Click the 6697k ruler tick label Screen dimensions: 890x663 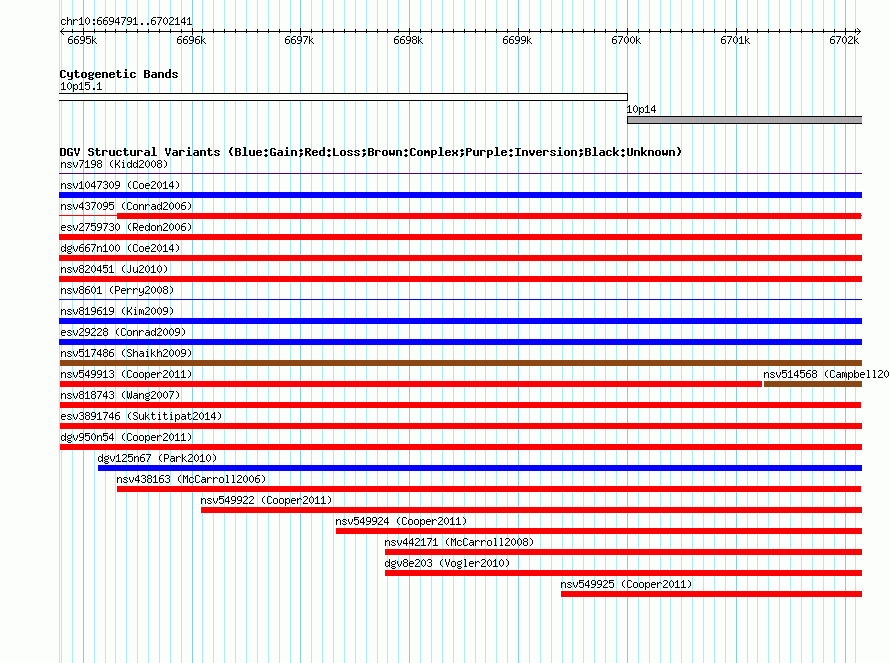pyautogui.click(x=299, y=40)
